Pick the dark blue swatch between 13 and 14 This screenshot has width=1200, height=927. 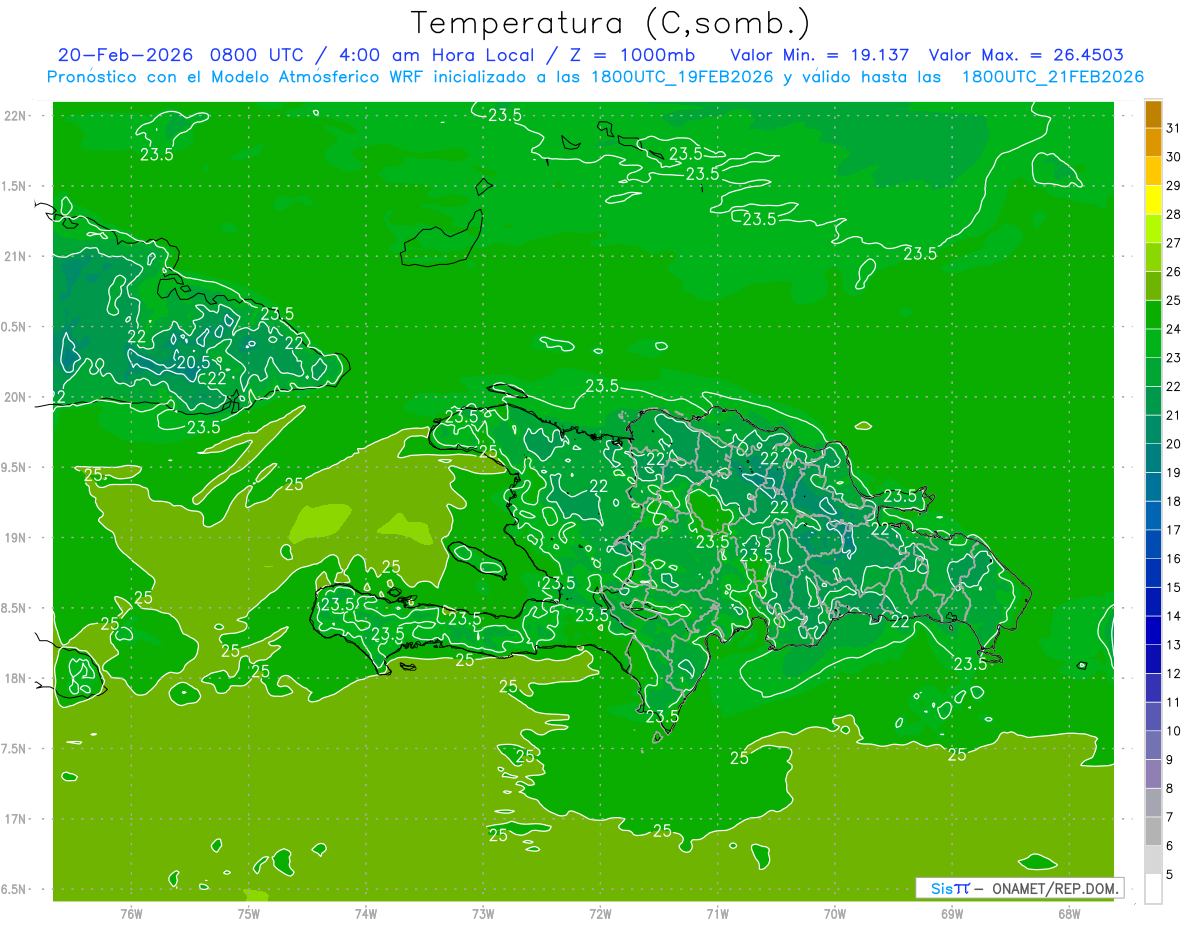coord(1153,630)
